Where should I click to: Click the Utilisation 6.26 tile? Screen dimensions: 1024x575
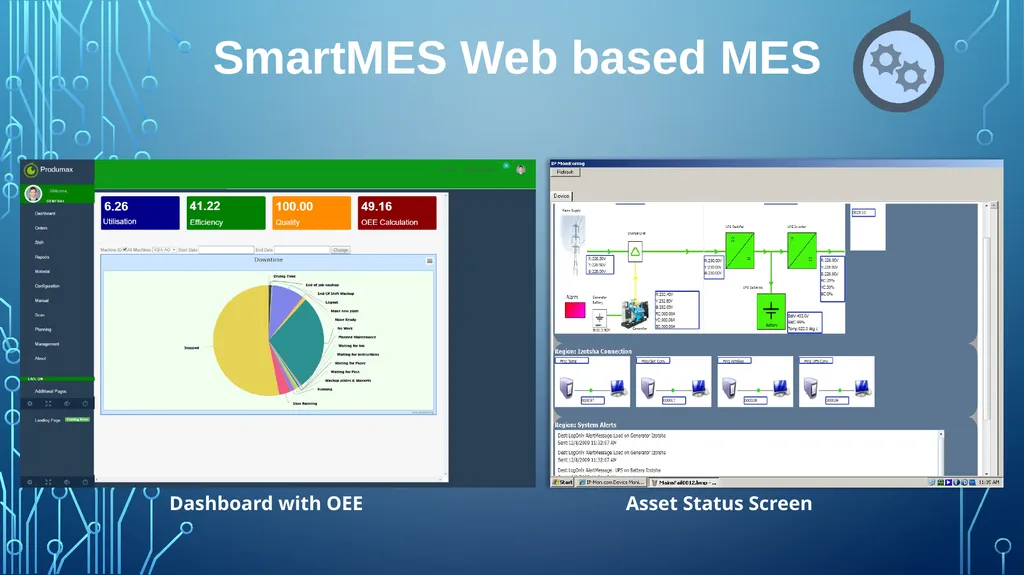(140, 213)
